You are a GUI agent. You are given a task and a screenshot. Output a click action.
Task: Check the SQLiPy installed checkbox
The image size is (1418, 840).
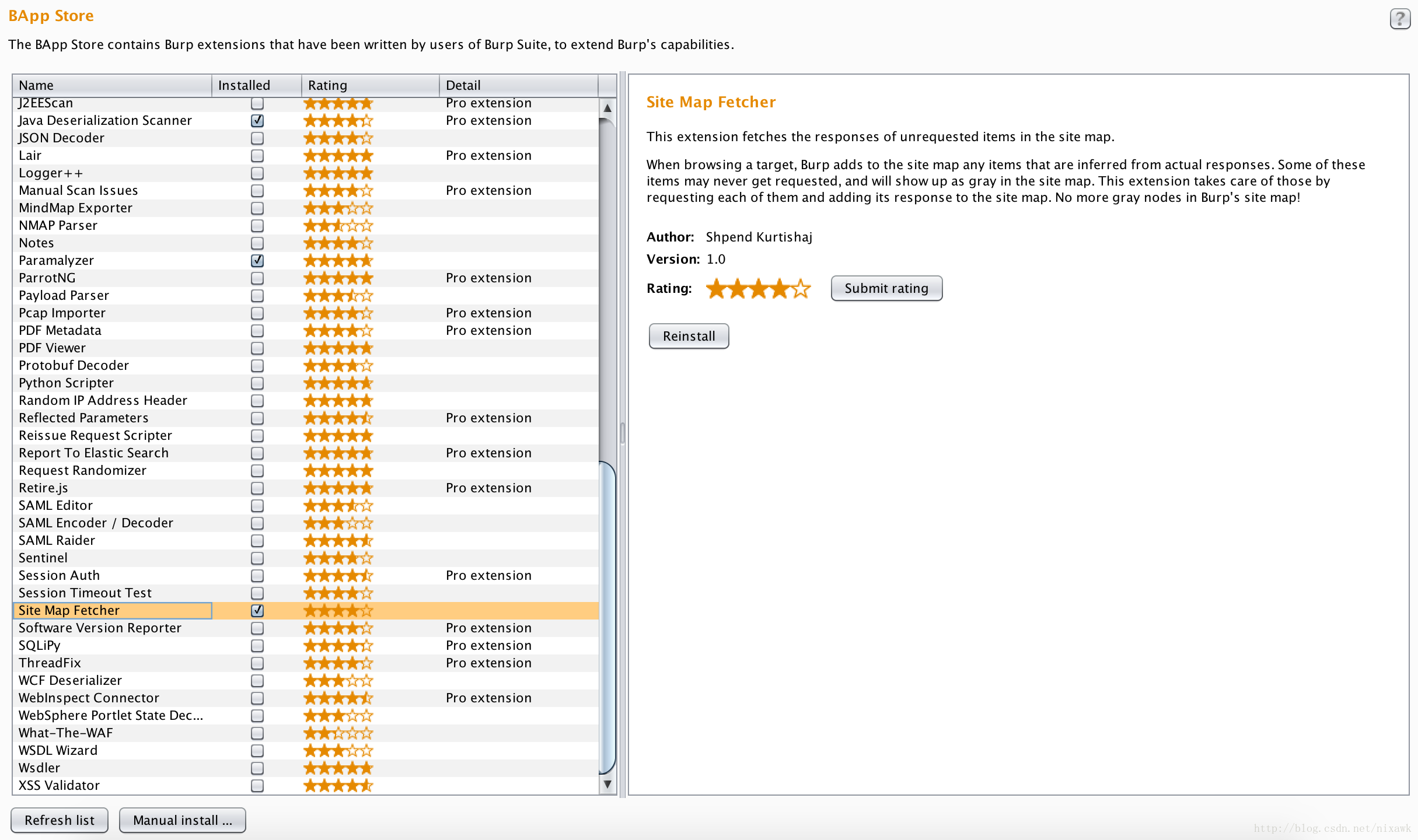tap(257, 646)
